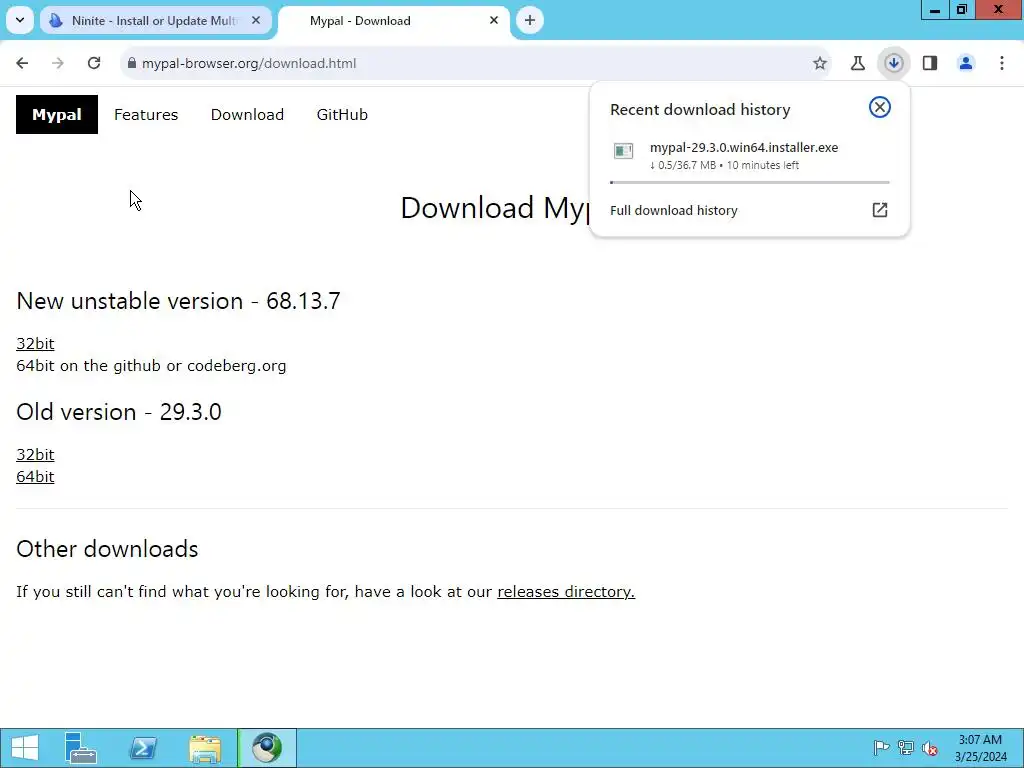Click the forward navigation arrow
Screen dimensions: 1024x768
pyautogui.click(x=58, y=63)
